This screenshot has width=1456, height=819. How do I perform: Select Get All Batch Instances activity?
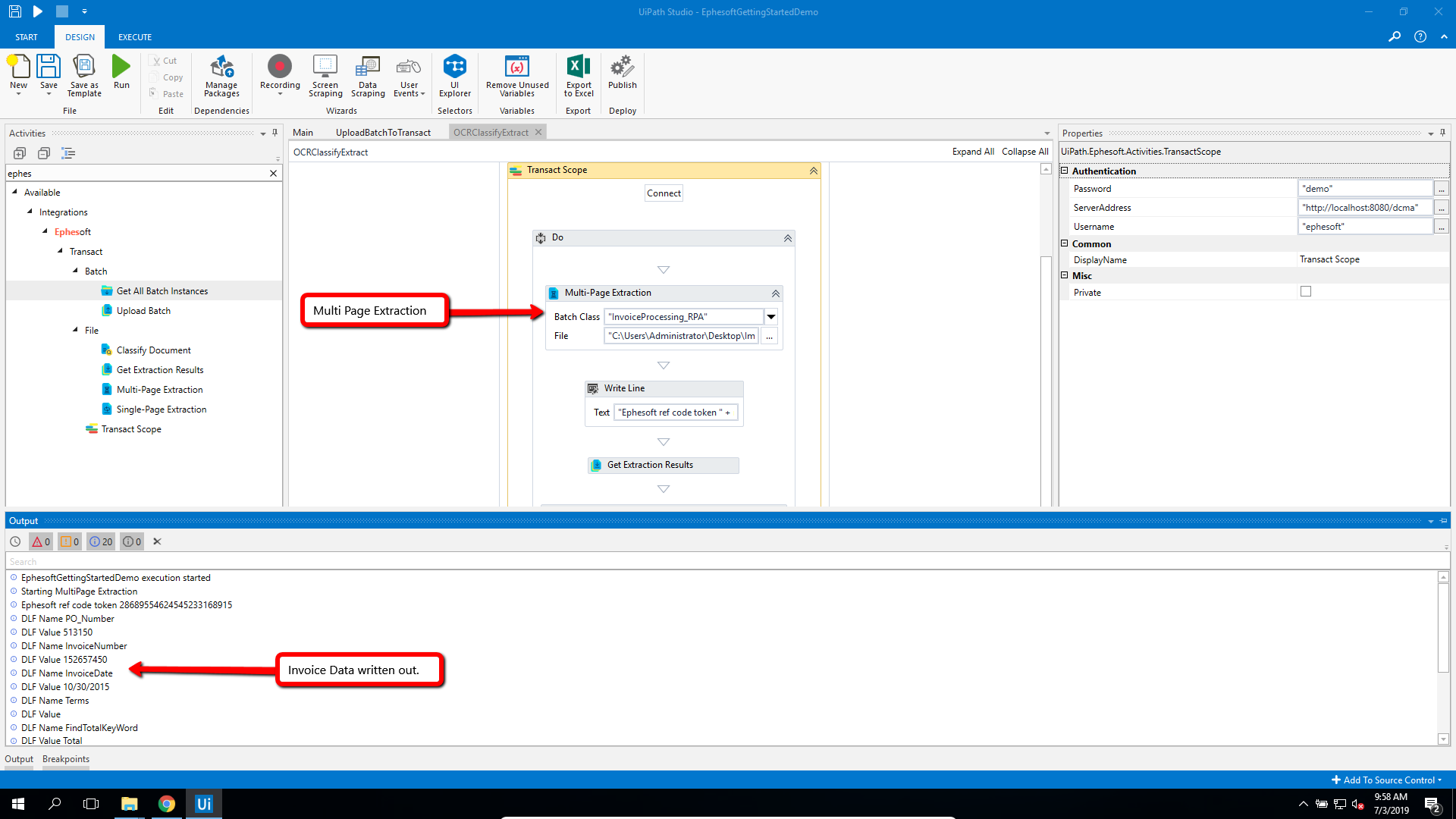[162, 291]
